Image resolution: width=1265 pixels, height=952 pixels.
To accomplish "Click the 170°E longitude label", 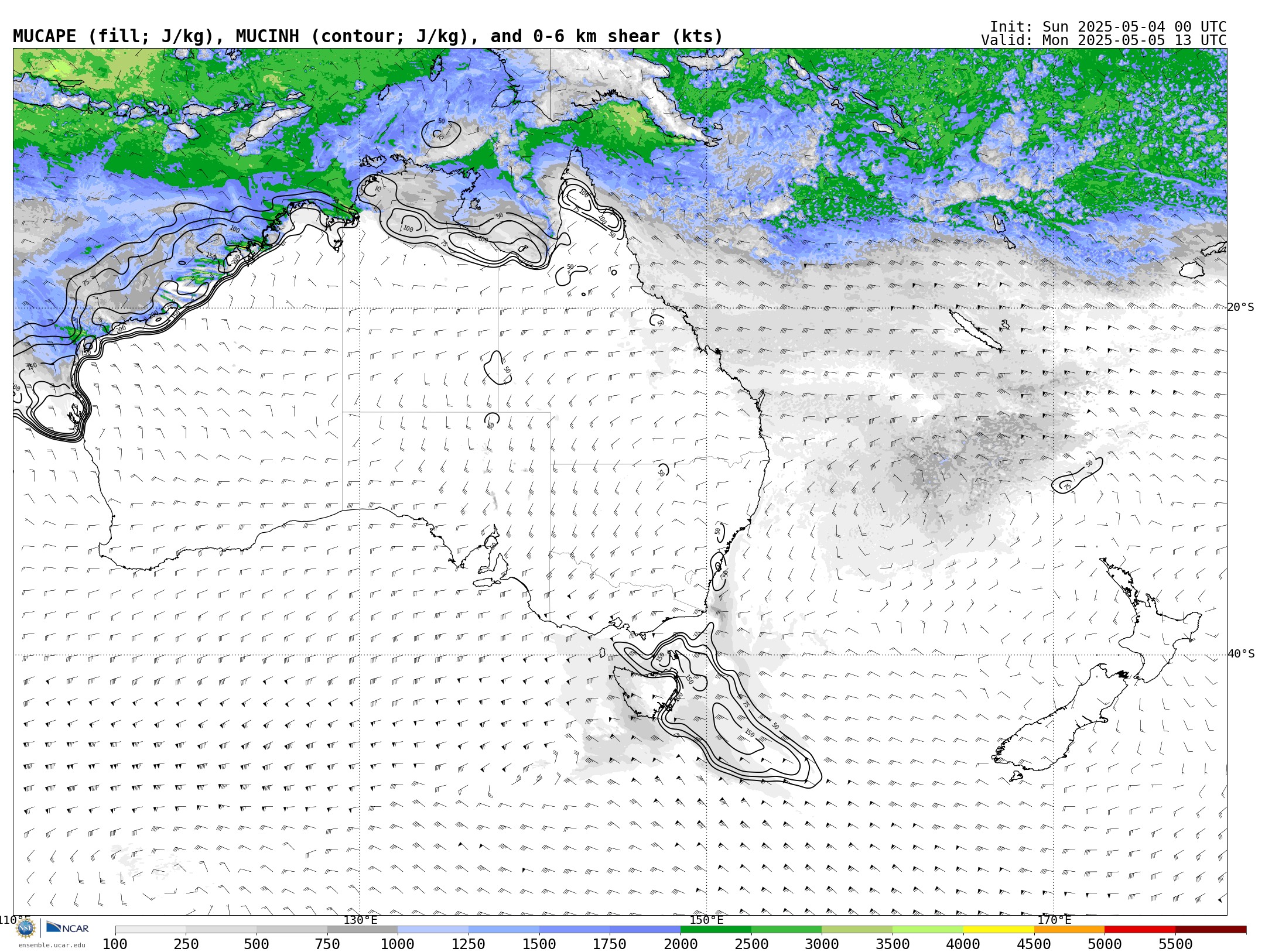I will coord(1054,920).
